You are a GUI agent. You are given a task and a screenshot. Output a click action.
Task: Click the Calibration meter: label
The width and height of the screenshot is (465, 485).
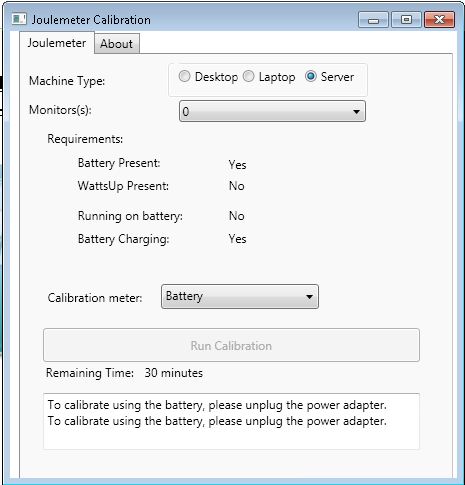95,298
